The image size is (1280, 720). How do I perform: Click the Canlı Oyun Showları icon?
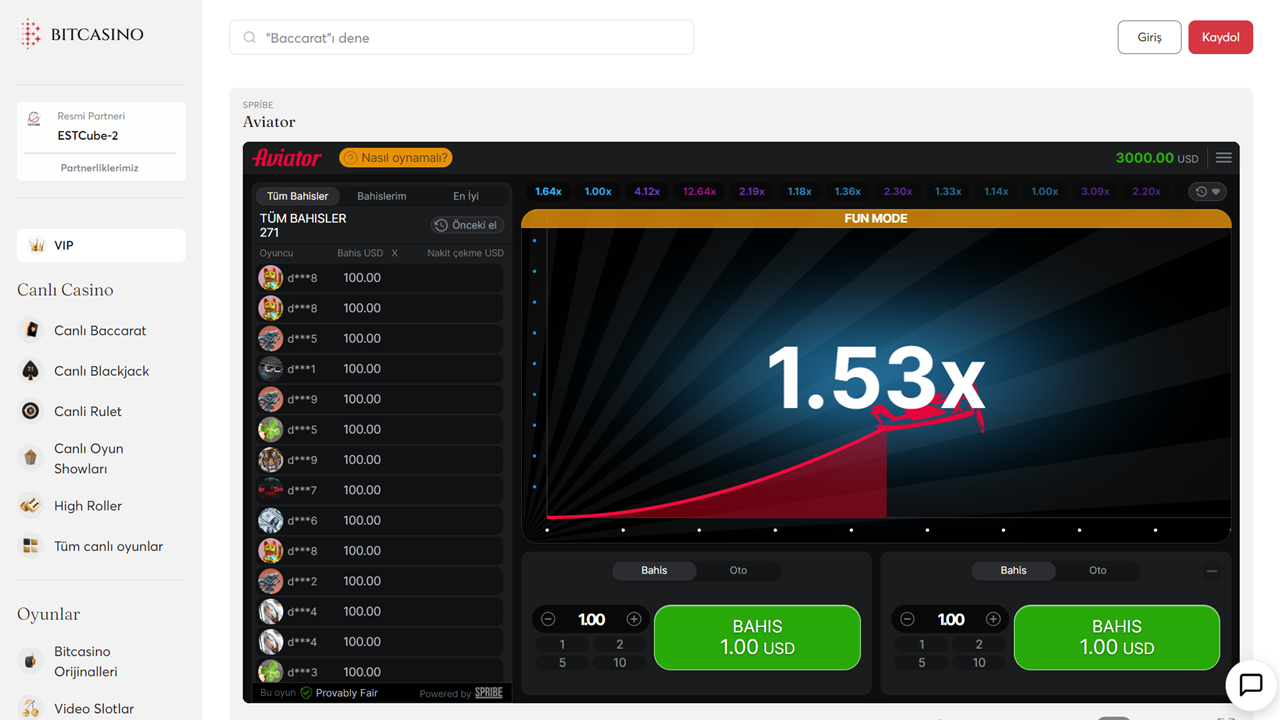pyautogui.click(x=31, y=458)
